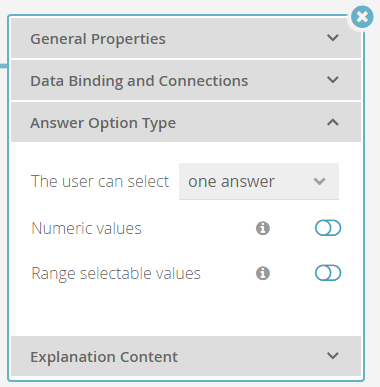Viewport: 380px width, 387px height.
Task: Click the info icon beside Range selectable values
Action: (x=263, y=273)
